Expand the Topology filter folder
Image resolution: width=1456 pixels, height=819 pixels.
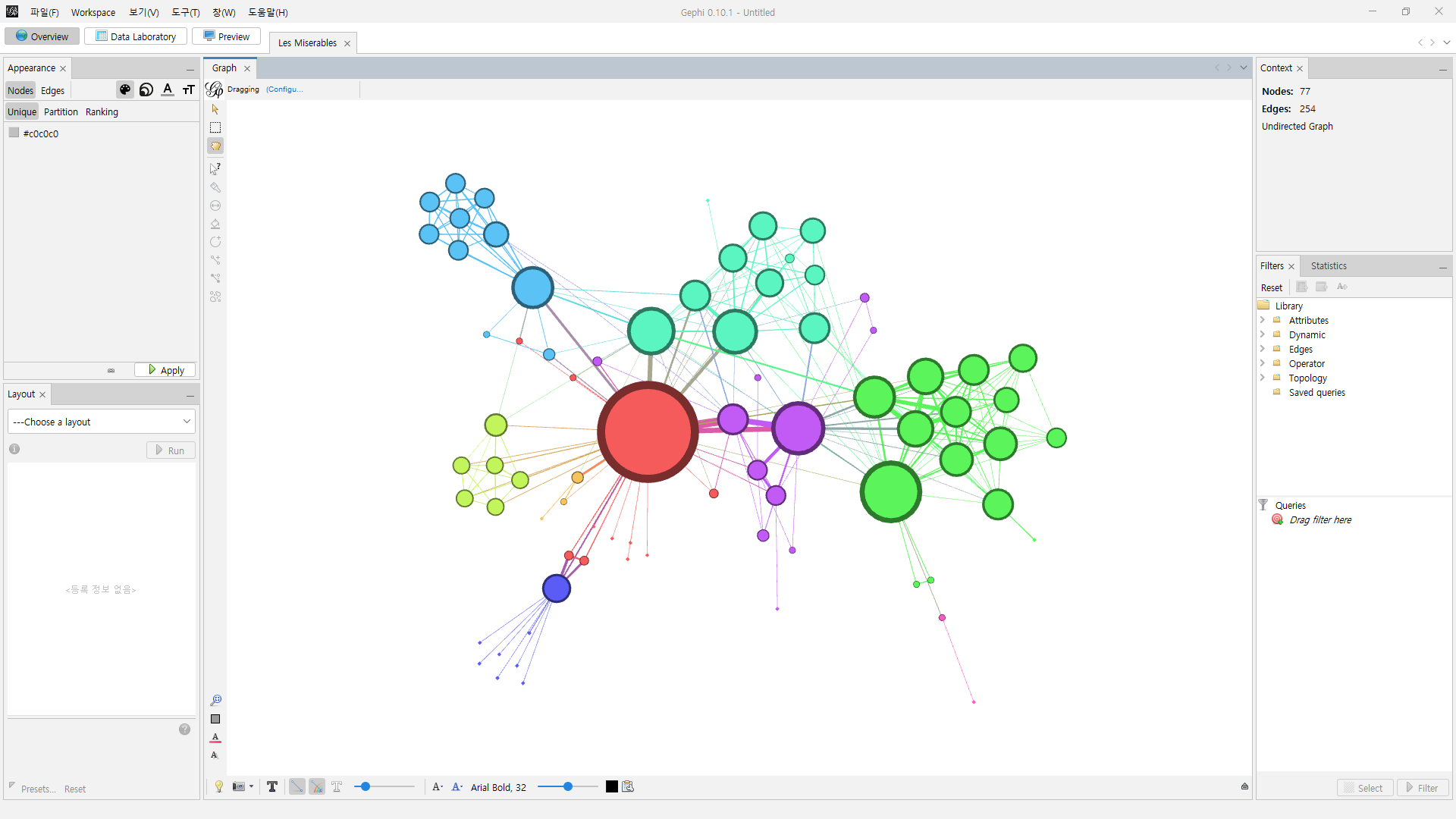pos(1263,378)
